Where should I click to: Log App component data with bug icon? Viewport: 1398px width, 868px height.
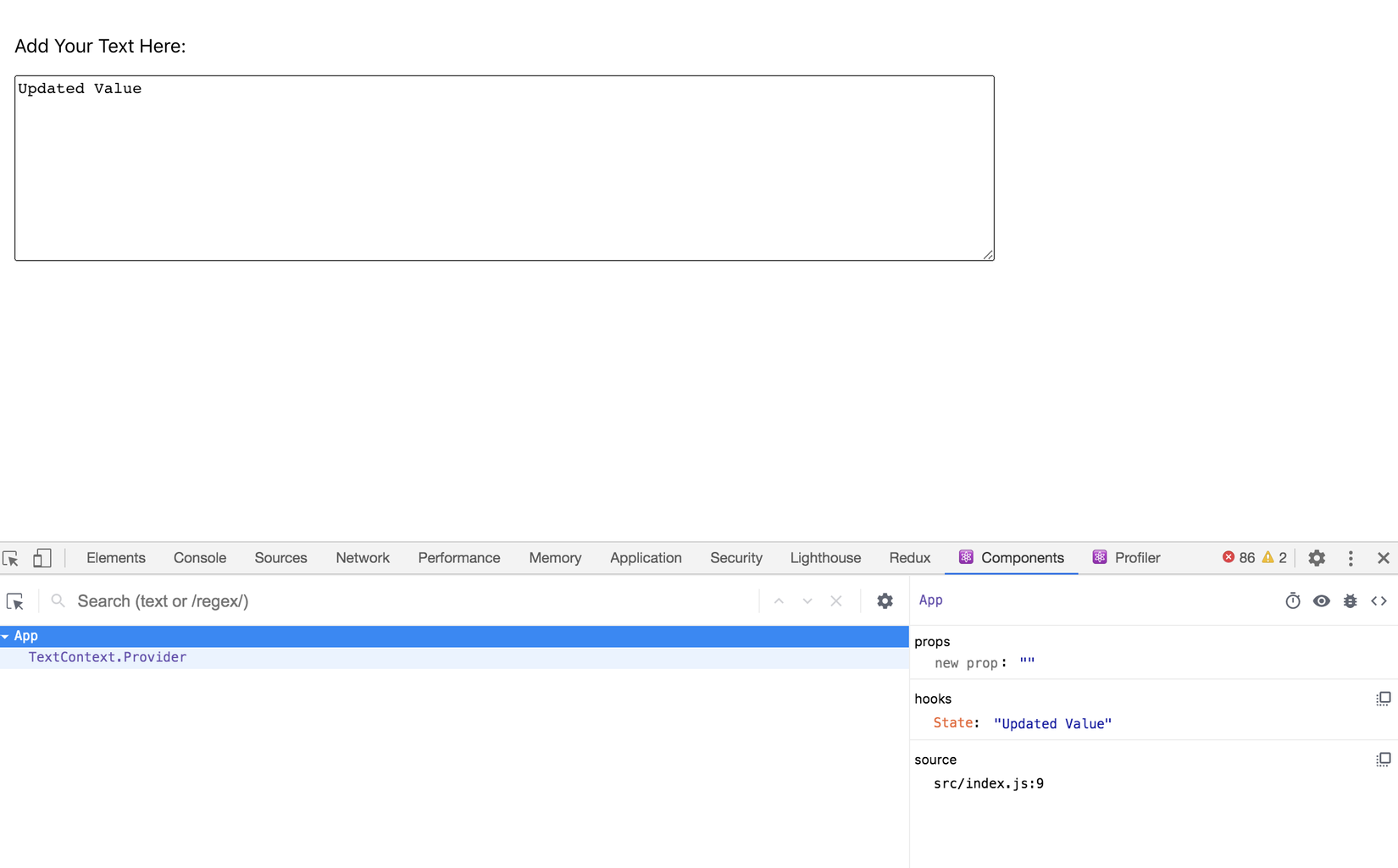(x=1350, y=601)
